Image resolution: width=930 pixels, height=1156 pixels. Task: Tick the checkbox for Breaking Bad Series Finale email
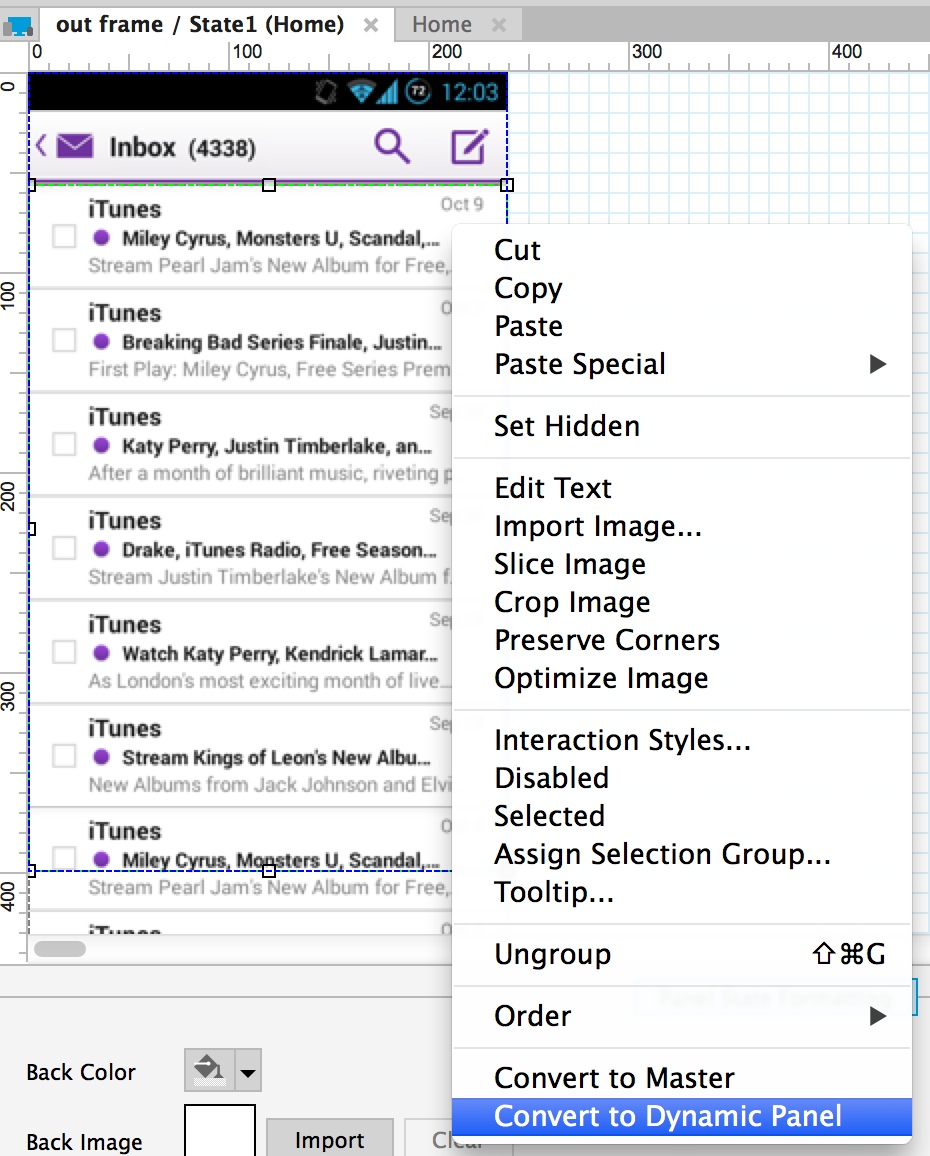click(64, 341)
